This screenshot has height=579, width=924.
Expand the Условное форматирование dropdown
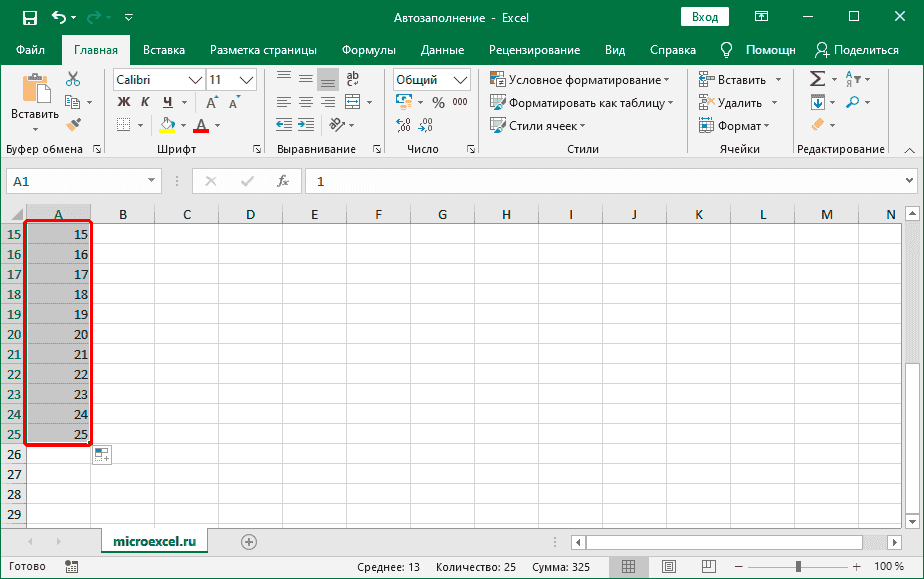(579, 80)
